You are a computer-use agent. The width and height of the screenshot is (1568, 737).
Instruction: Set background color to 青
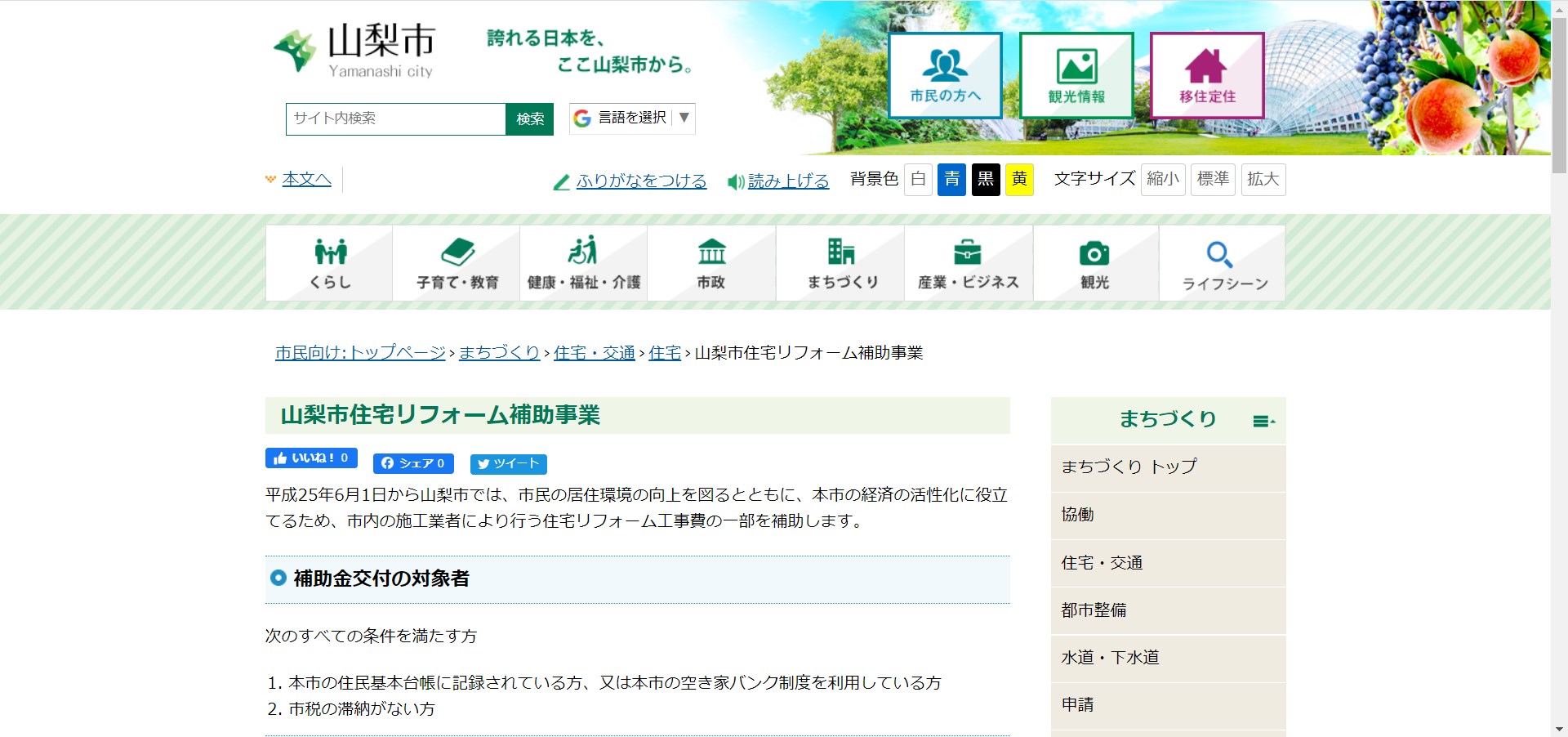point(951,180)
